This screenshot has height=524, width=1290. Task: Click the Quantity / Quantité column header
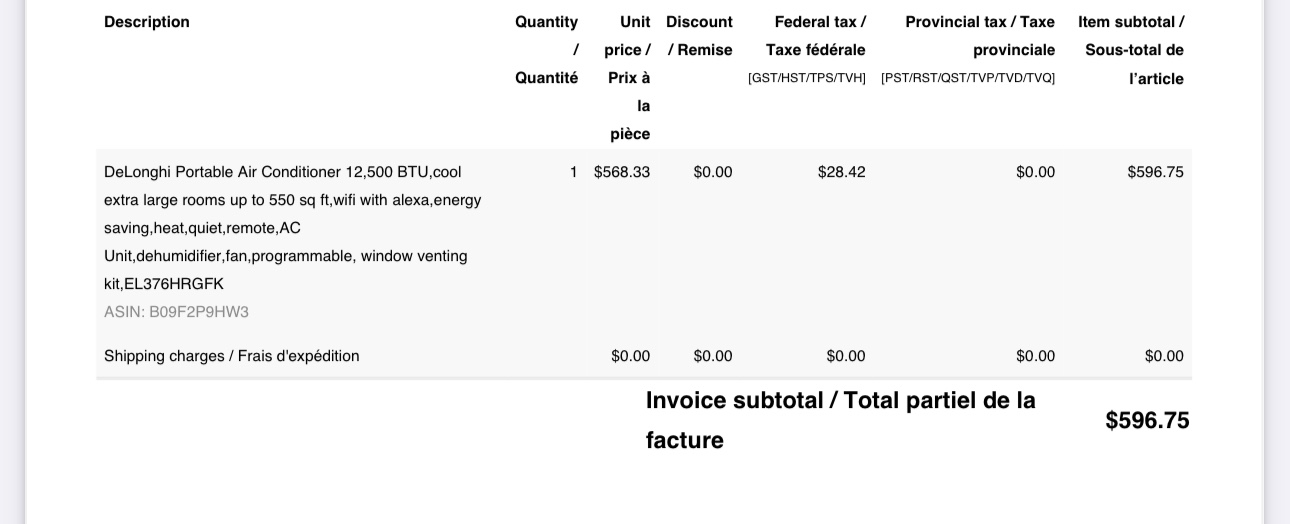click(x=546, y=49)
